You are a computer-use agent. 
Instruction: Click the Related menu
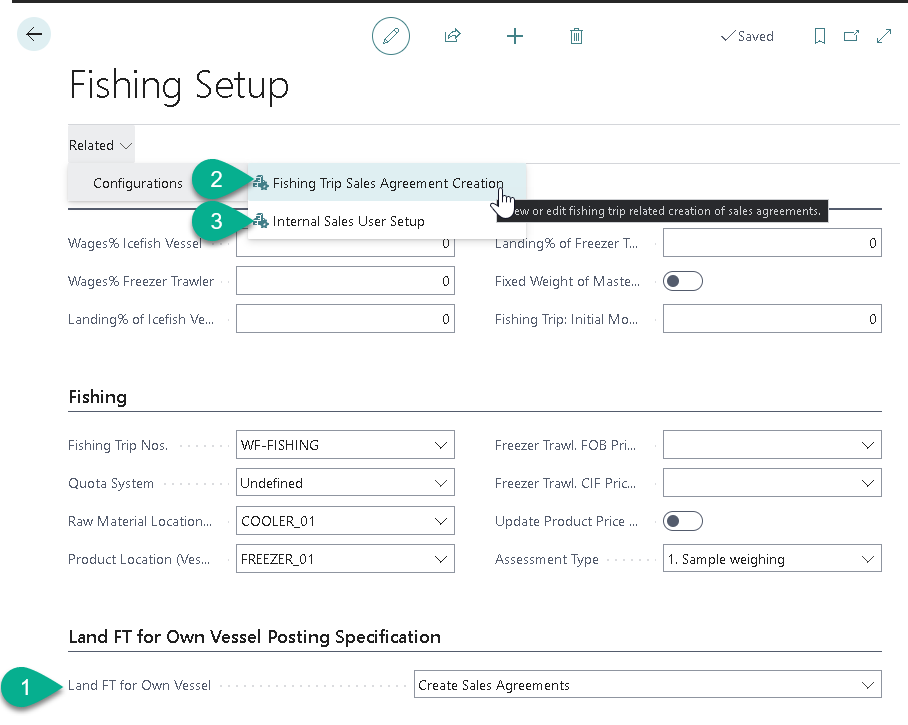tap(100, 145)
